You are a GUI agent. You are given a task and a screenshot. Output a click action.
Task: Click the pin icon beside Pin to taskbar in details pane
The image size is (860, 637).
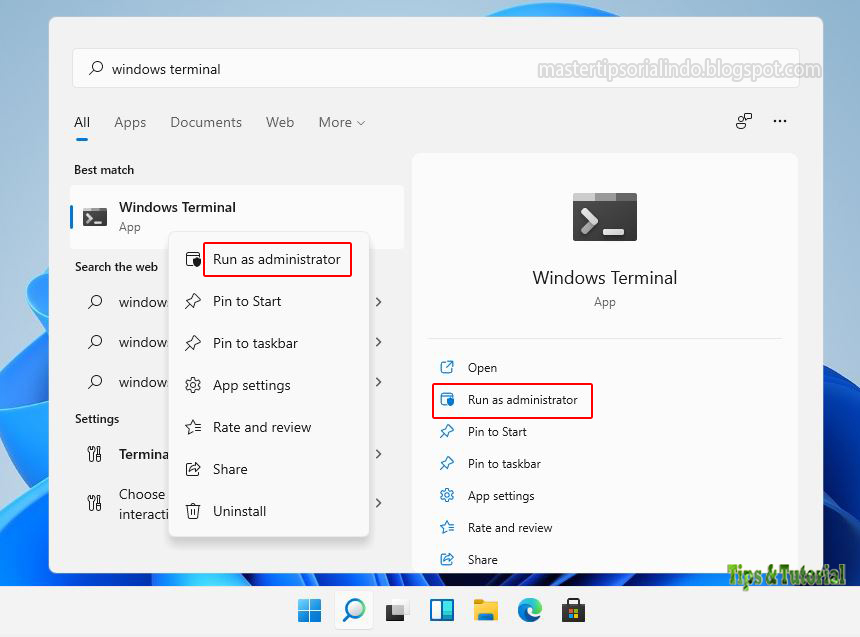click(x=447, y=463)
